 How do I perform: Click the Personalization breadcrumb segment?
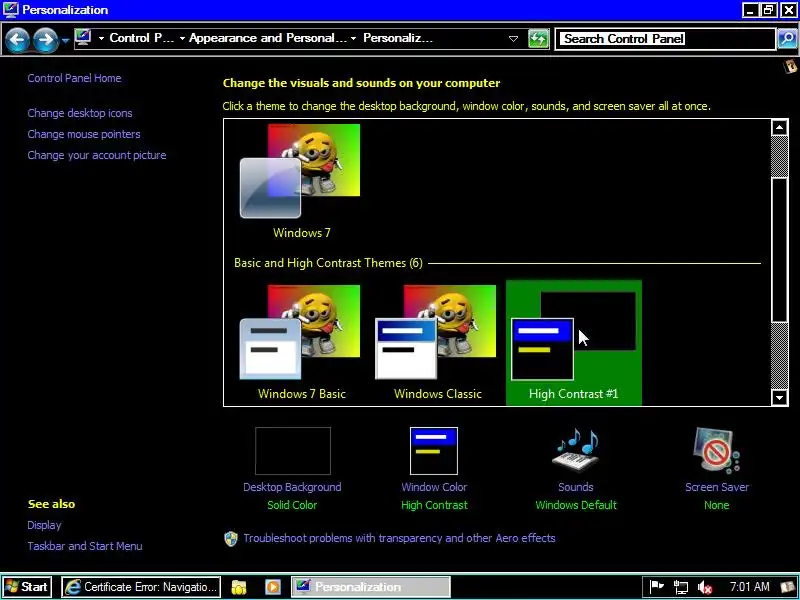[x=398, y=38]
